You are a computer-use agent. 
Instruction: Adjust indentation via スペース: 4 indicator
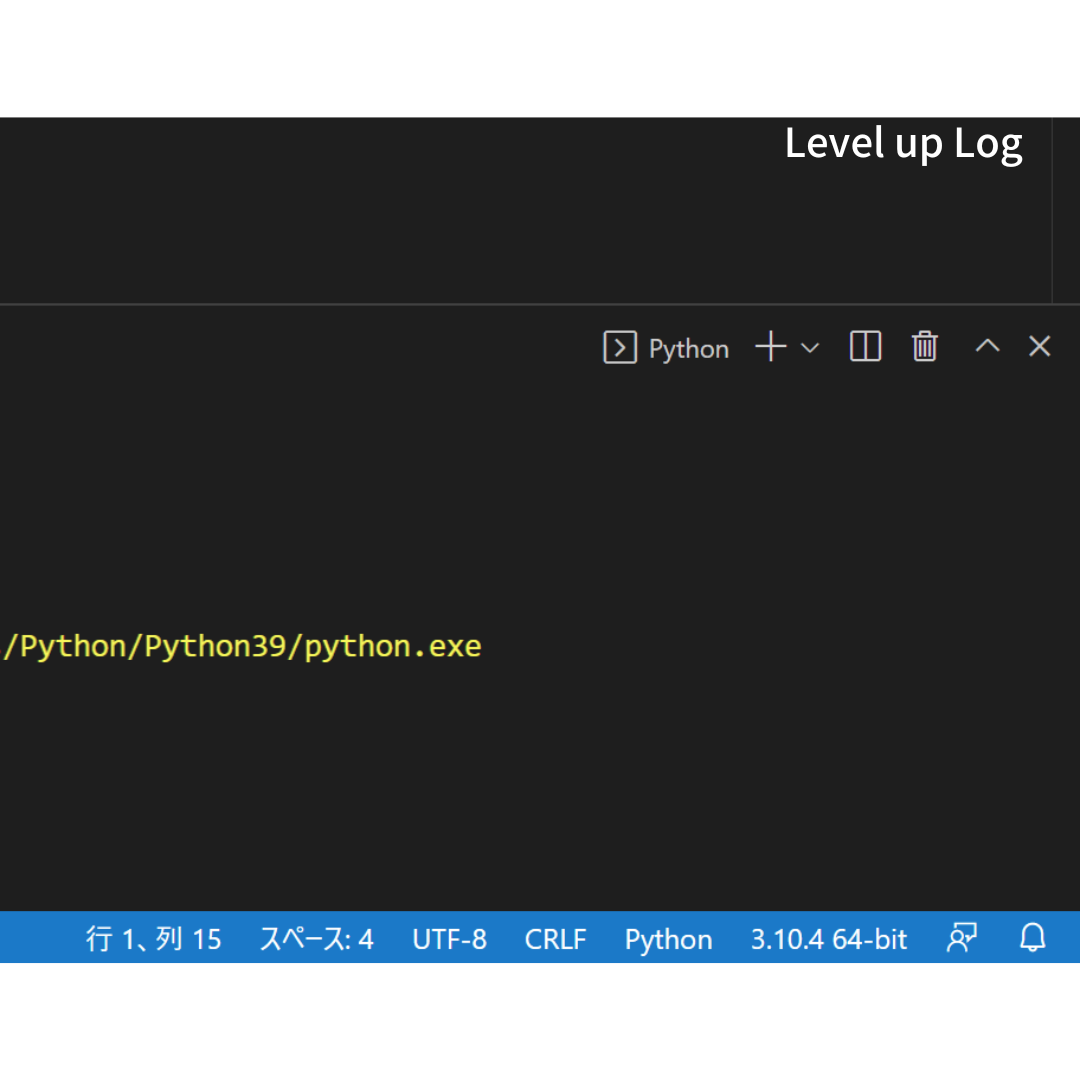[316, 938]
